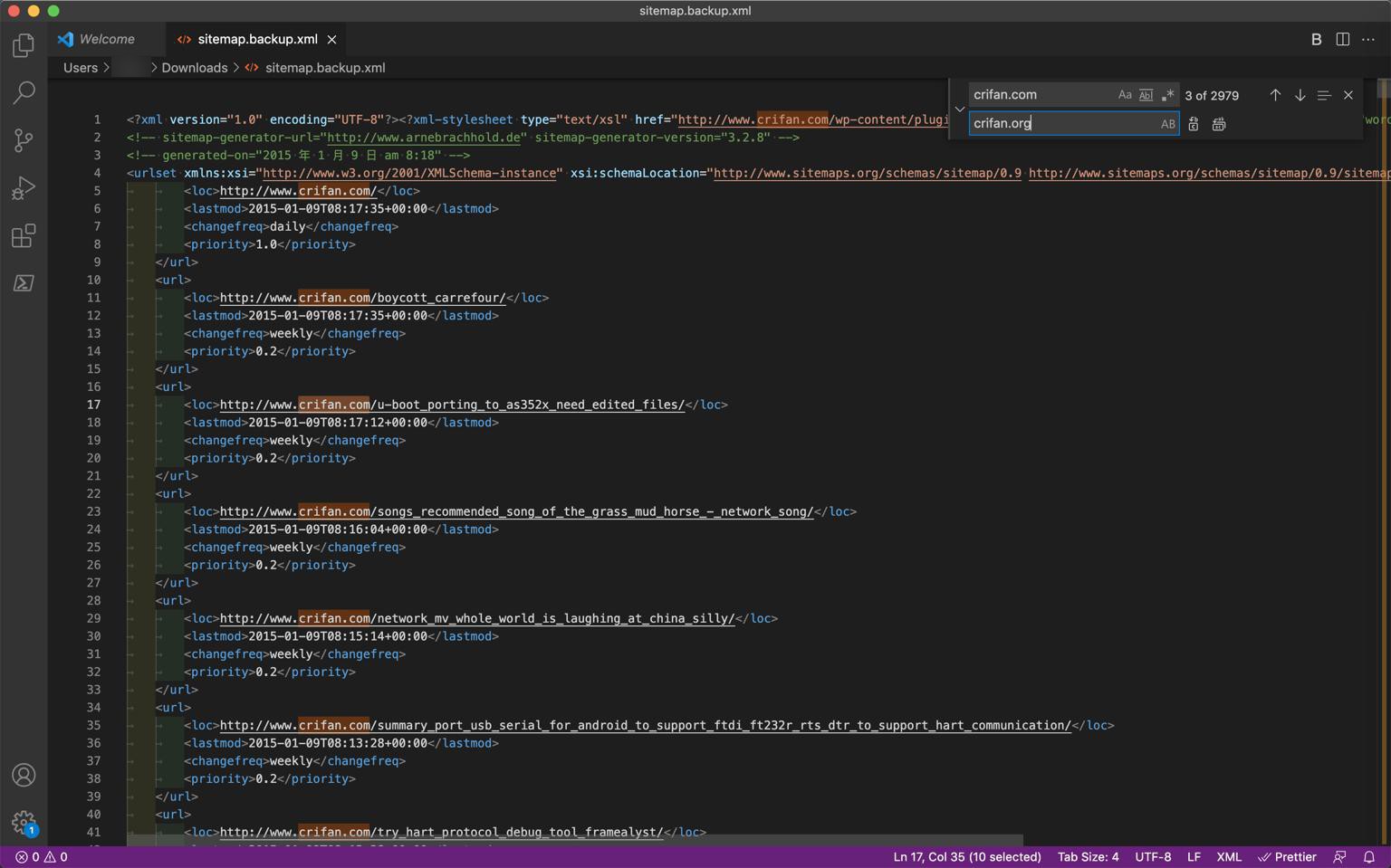Replace current match icon

pyautogui.click(x=1194, y=124)
